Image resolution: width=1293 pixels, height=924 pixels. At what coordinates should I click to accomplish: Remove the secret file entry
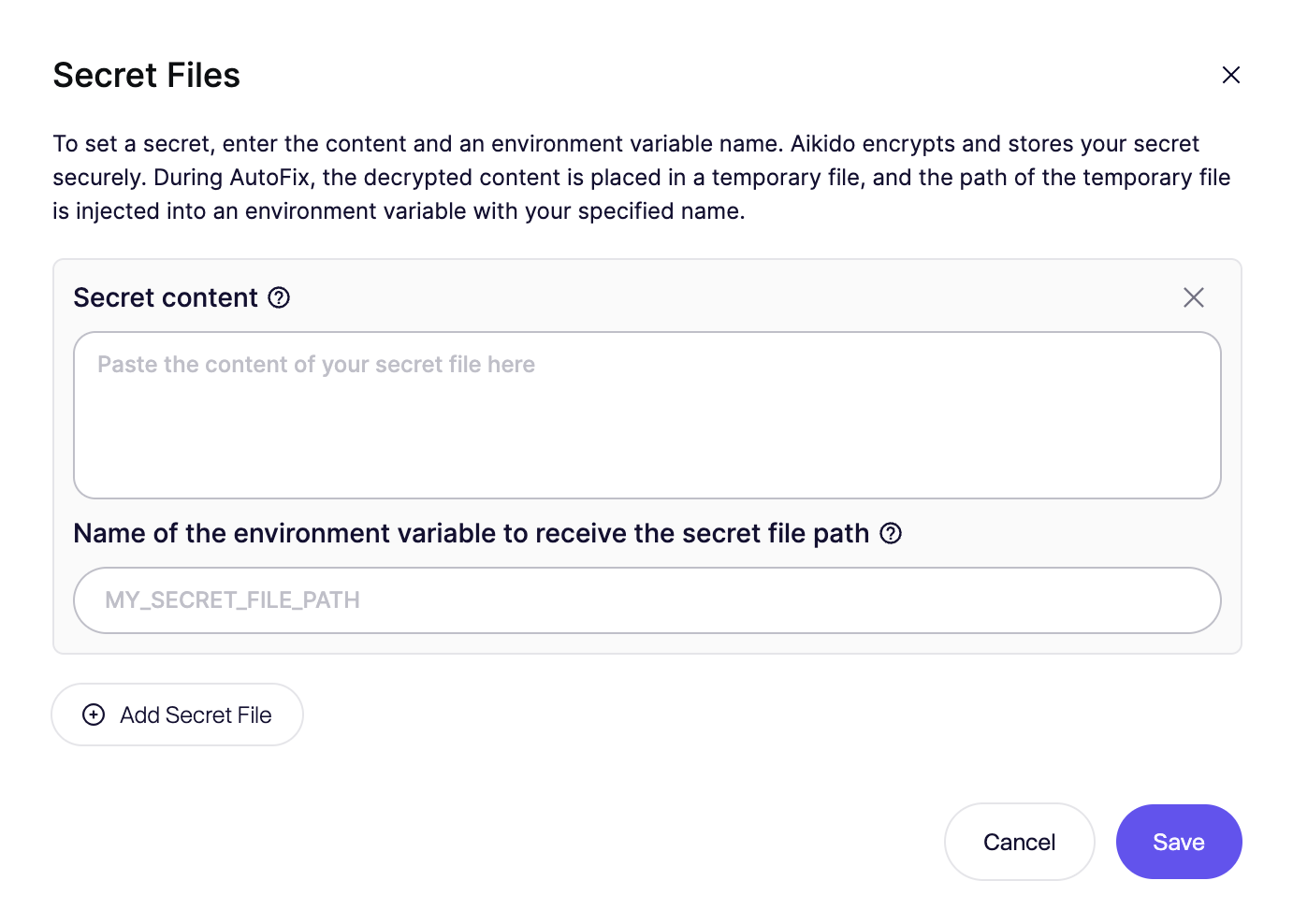click(x=1193, y=297)
